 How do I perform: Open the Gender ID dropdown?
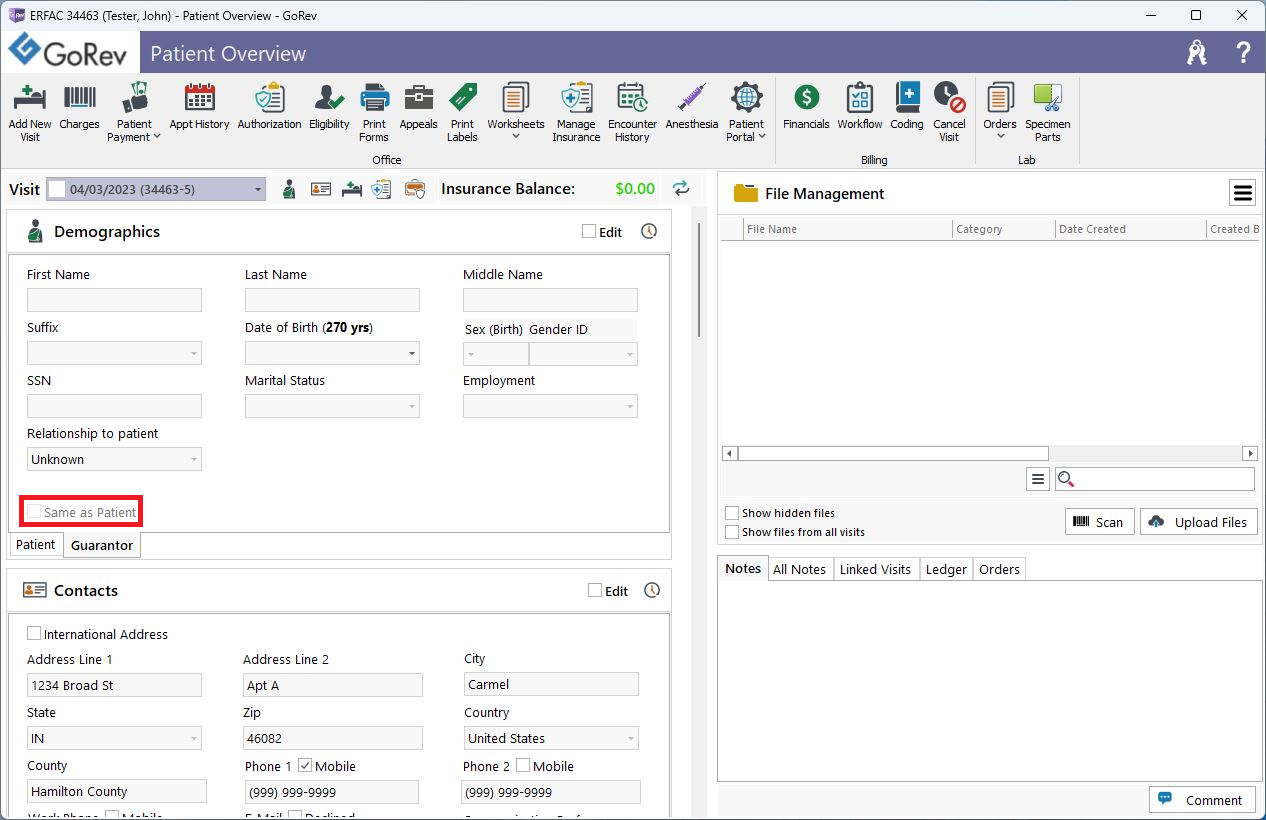point(629,354)
